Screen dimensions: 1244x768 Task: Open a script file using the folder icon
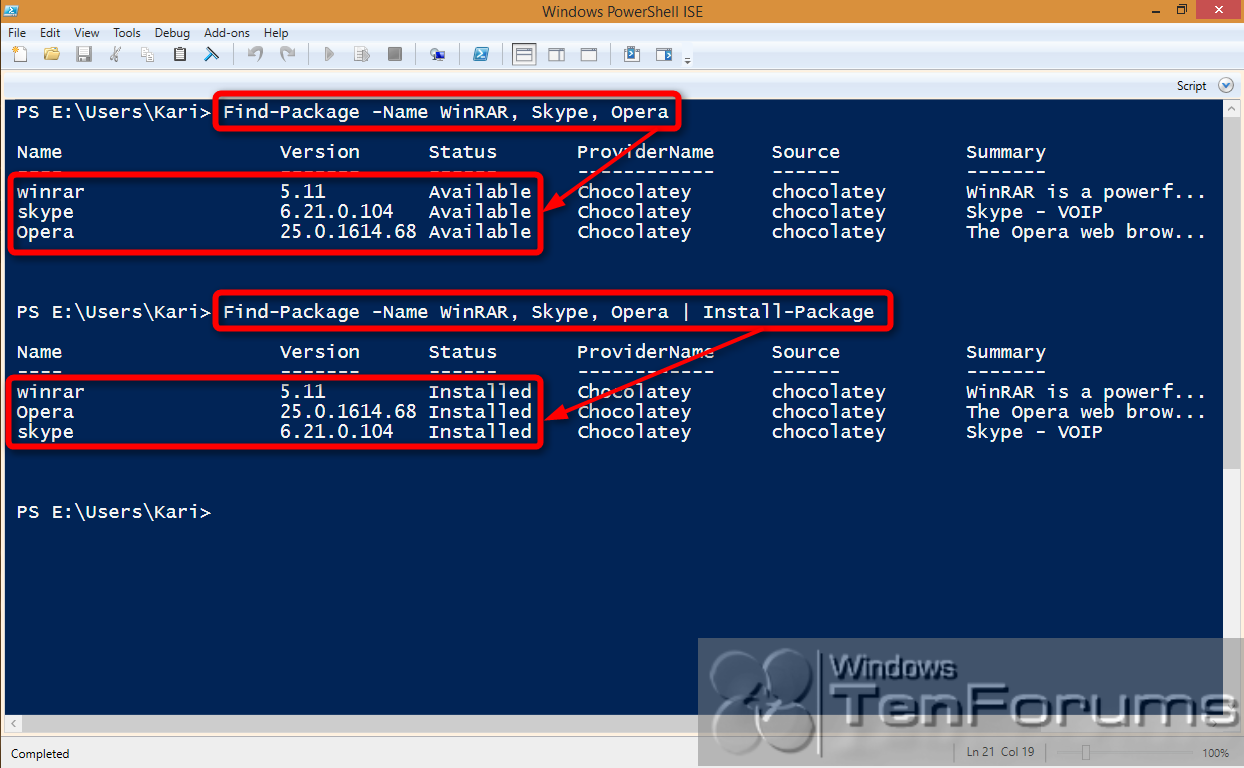(x=52, y=54)
